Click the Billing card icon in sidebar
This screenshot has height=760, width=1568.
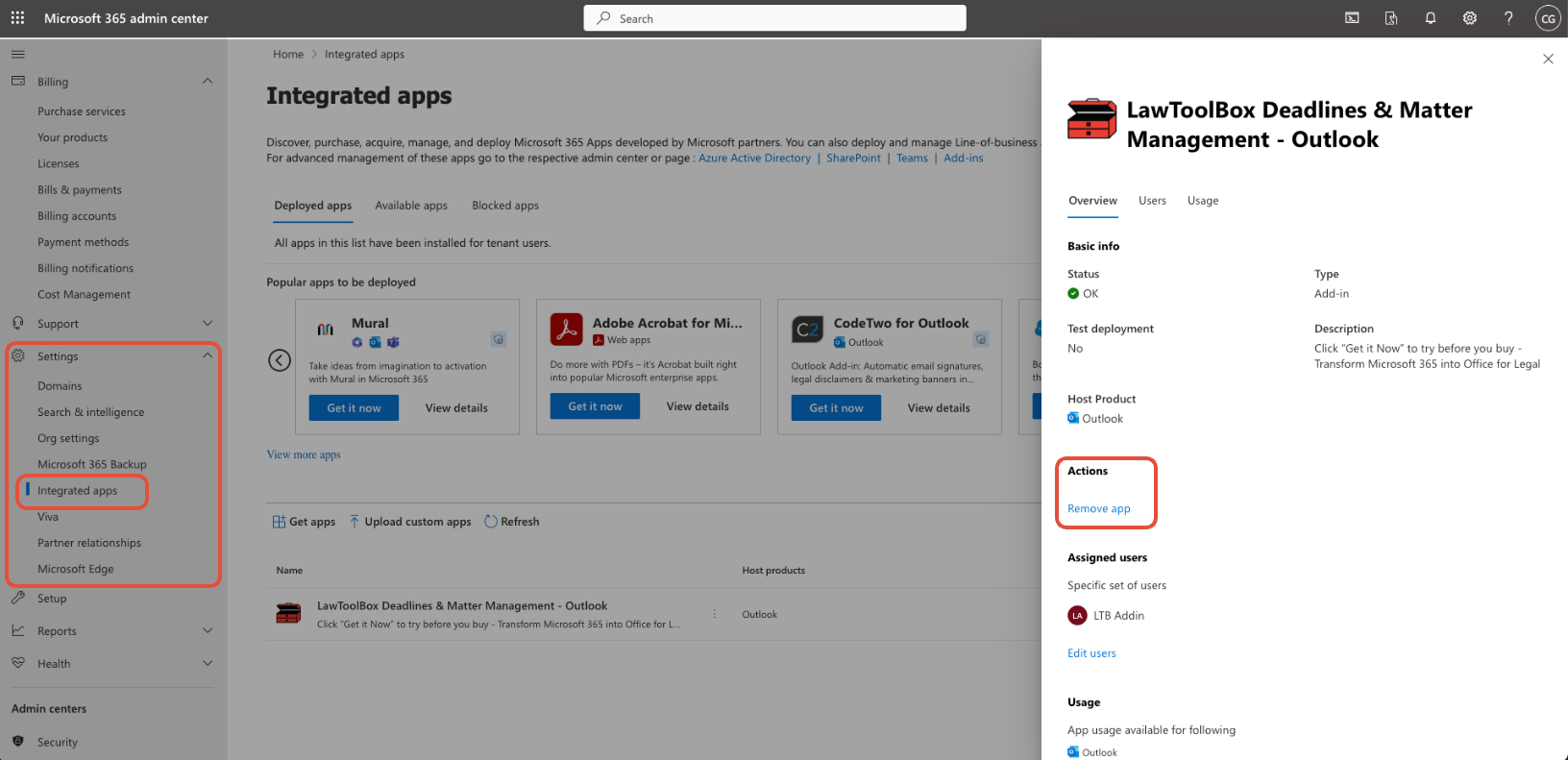click(x=18, y=82)
